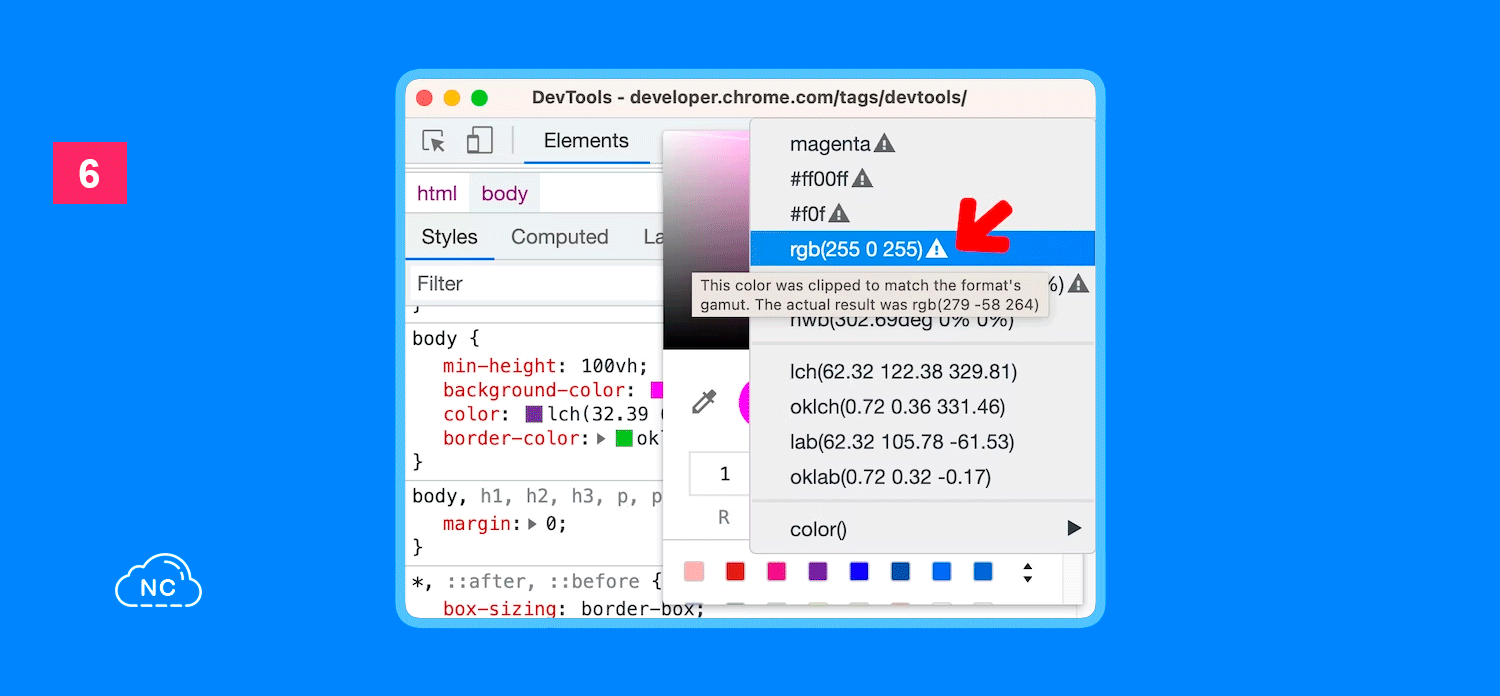Select the lch(62.32 122.38 329.81) format
Screen dimensions: 1500x696
click(x=903, y=372)
